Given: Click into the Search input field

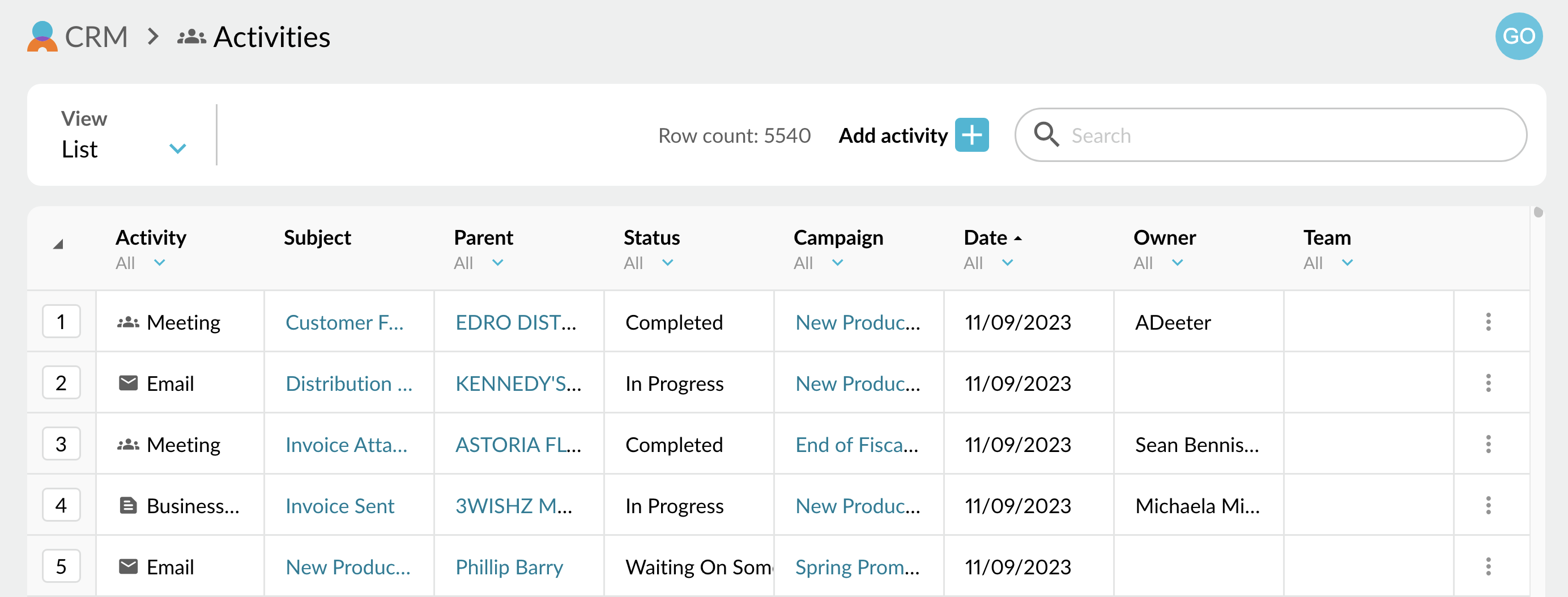Looking at the screenshot, I should point(1290,135).
